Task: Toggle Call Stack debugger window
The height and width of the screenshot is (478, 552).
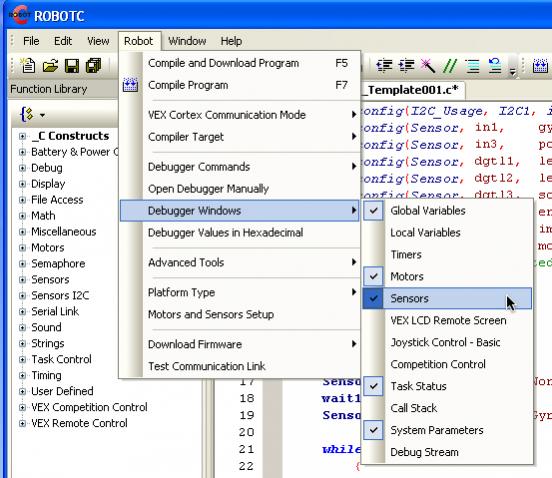Action: (447, 408)
